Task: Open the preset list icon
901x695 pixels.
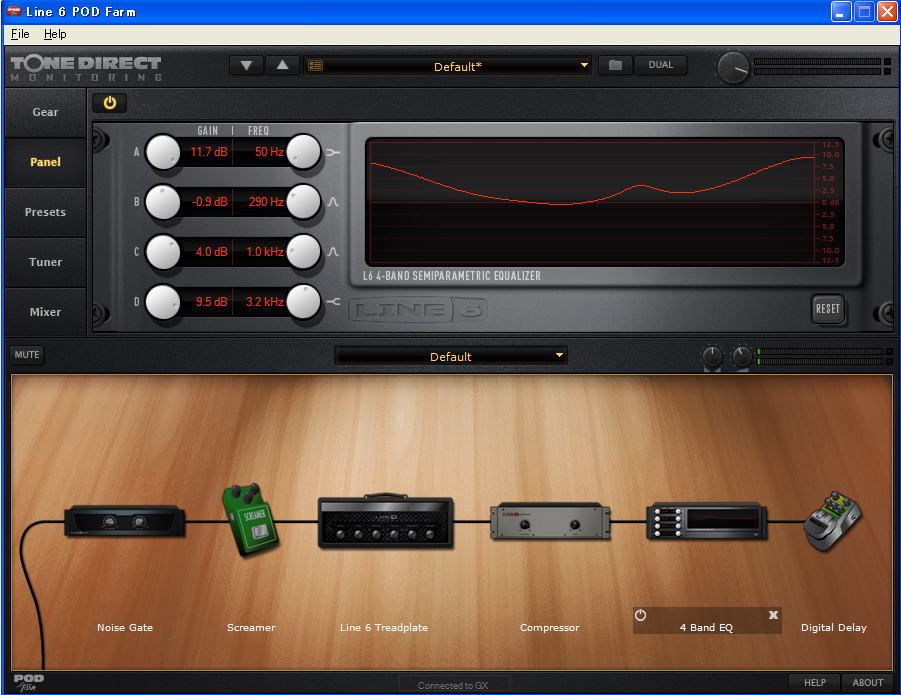Action: pos(315,65)
